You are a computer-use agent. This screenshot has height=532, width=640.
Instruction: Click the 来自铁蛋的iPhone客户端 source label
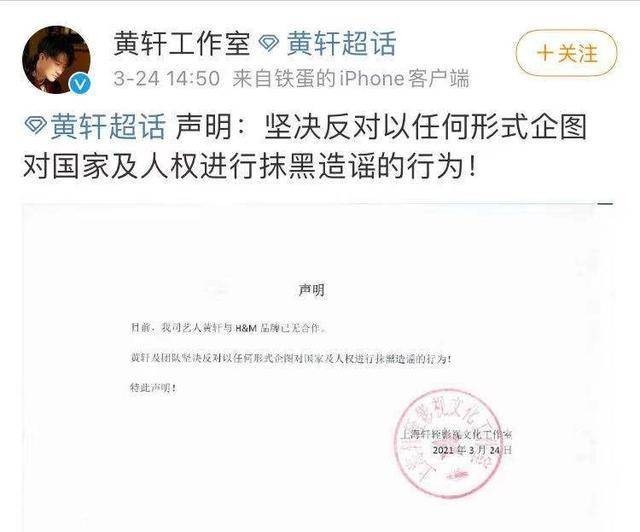coord(351,78)
